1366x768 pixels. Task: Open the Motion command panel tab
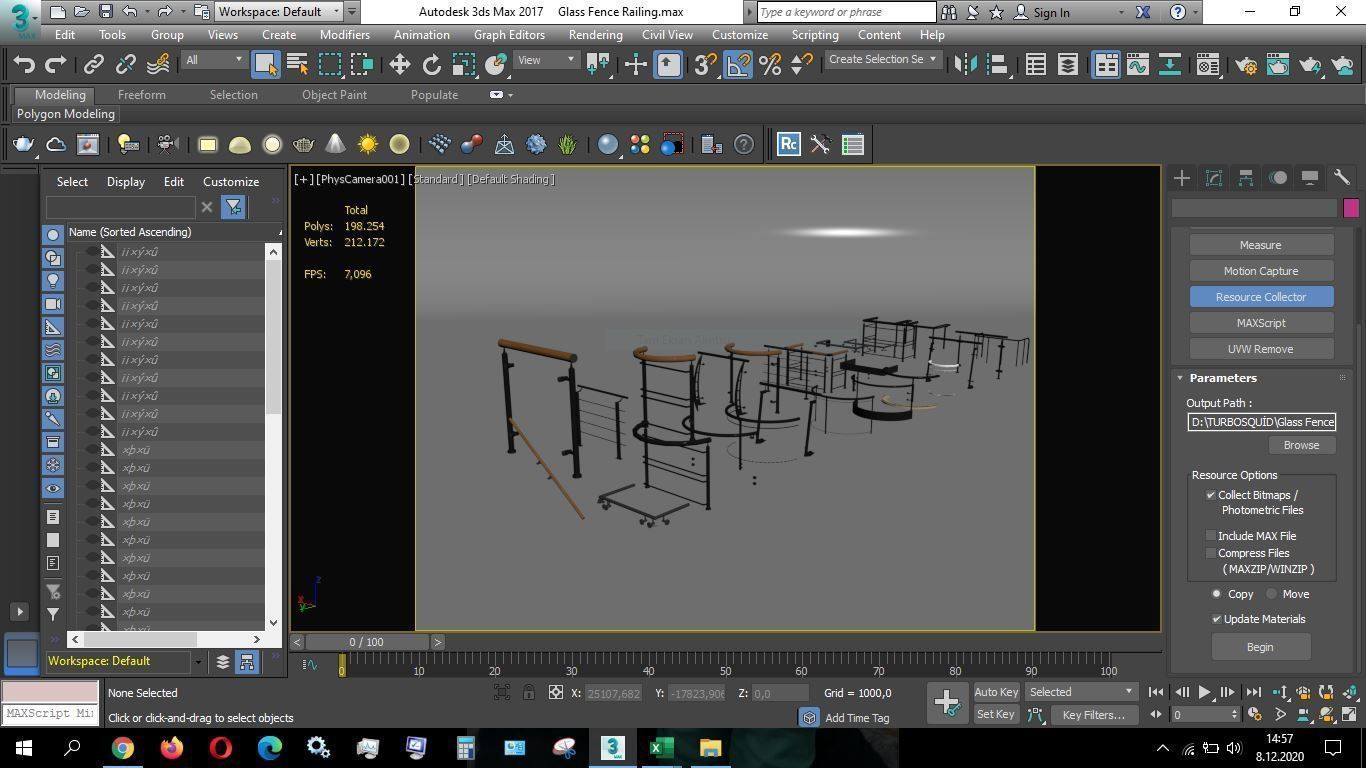coord(1278,178)
